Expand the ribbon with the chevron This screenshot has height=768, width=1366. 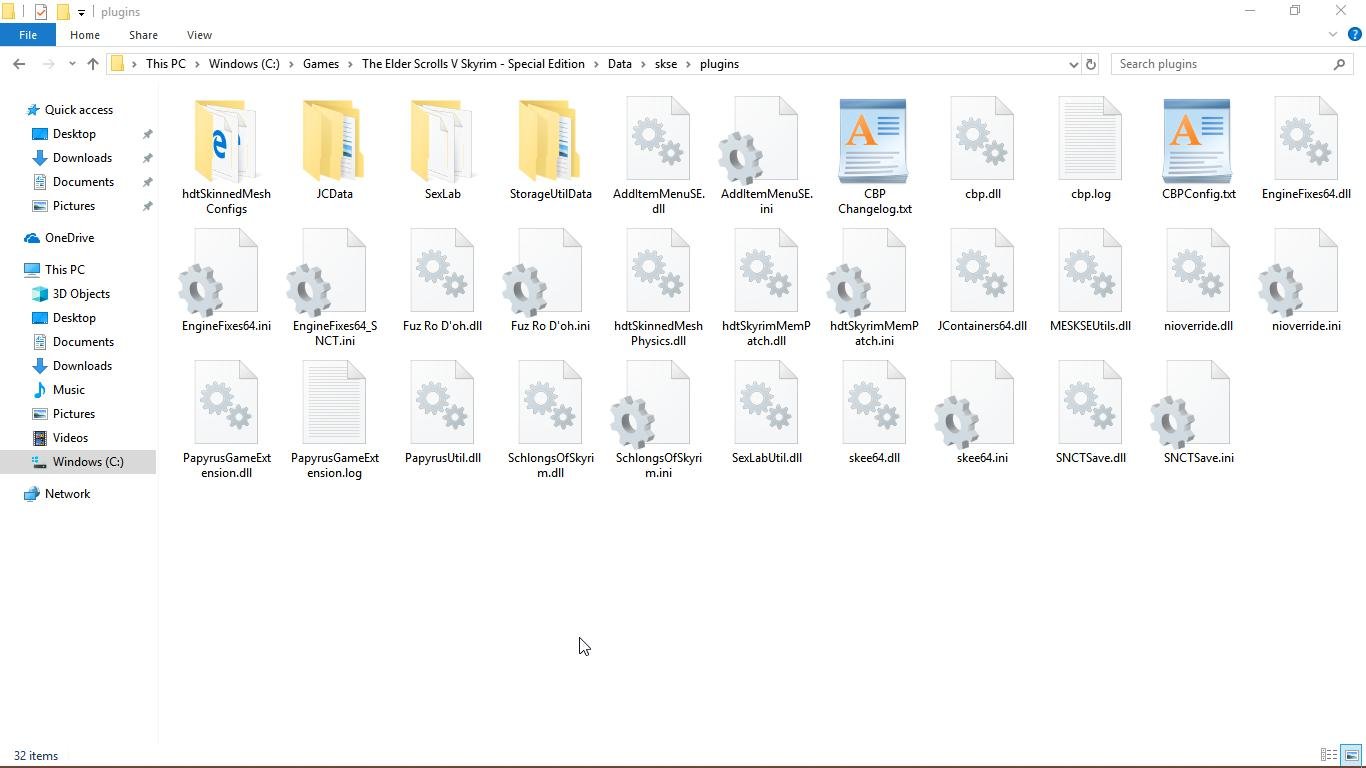click(1333, 35)
